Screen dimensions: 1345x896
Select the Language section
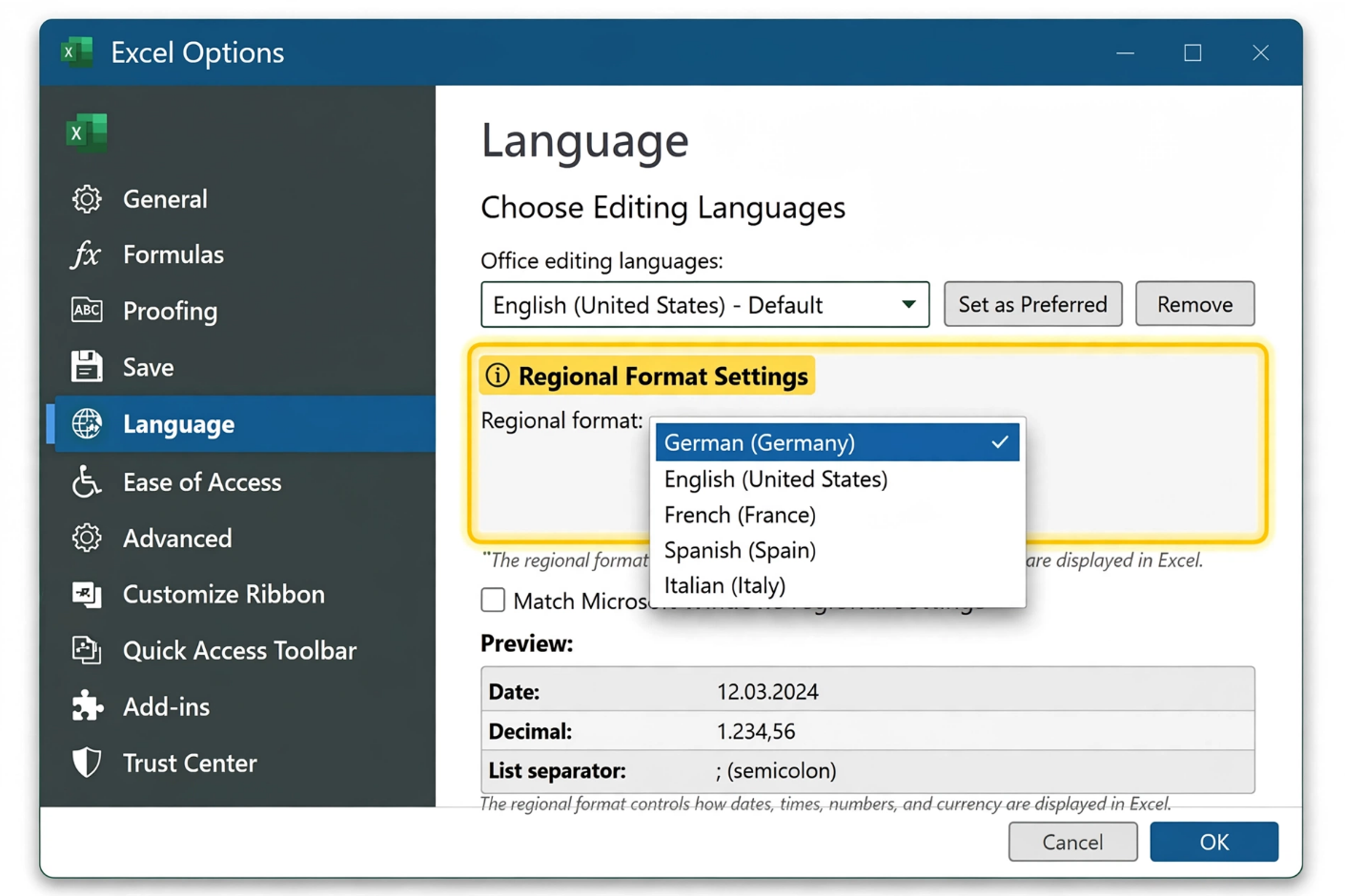coord(240,424)
